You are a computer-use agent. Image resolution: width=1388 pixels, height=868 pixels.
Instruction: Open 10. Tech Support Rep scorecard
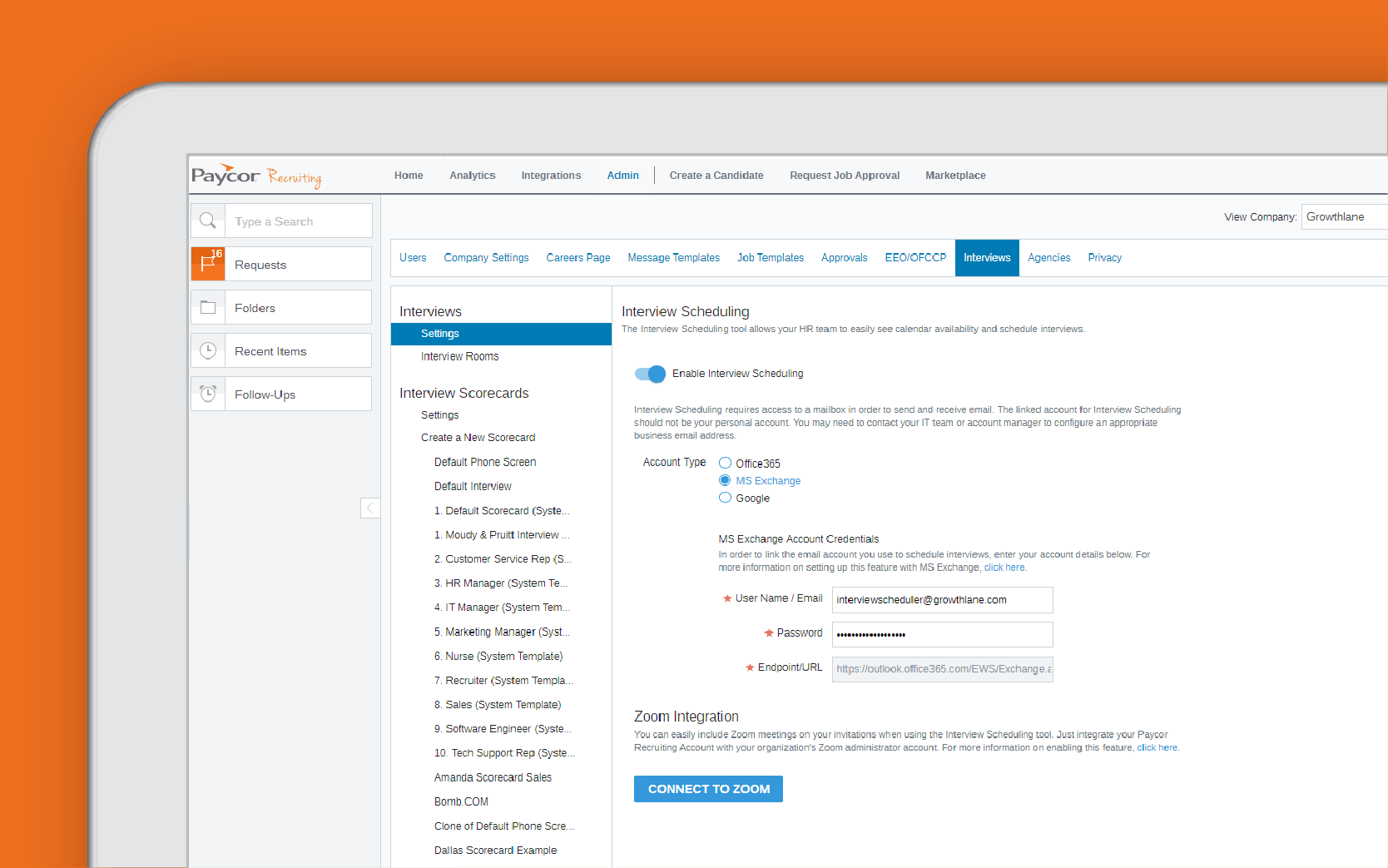(x=504, y=752)
